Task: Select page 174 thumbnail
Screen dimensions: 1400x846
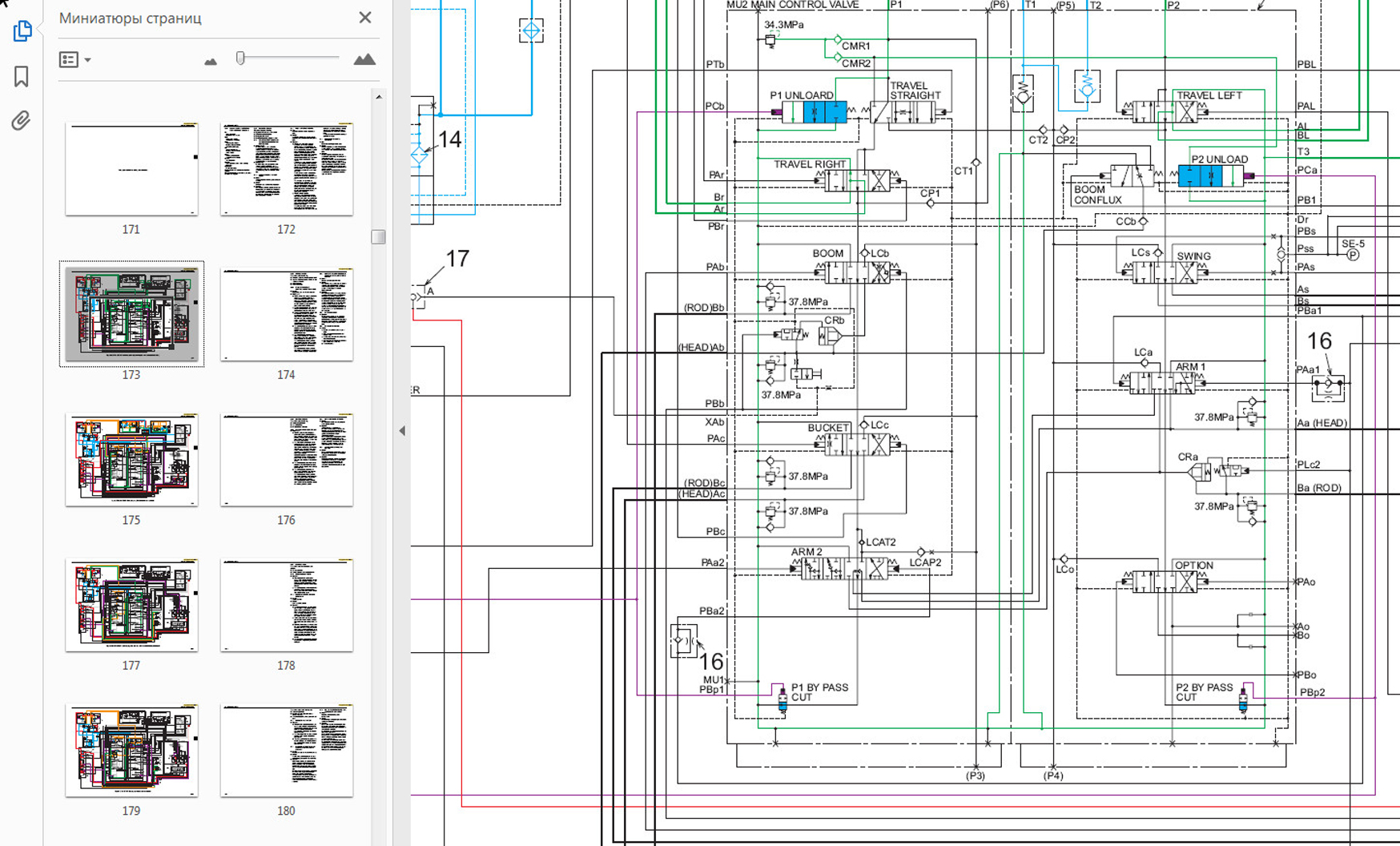Action: point(286,315)
